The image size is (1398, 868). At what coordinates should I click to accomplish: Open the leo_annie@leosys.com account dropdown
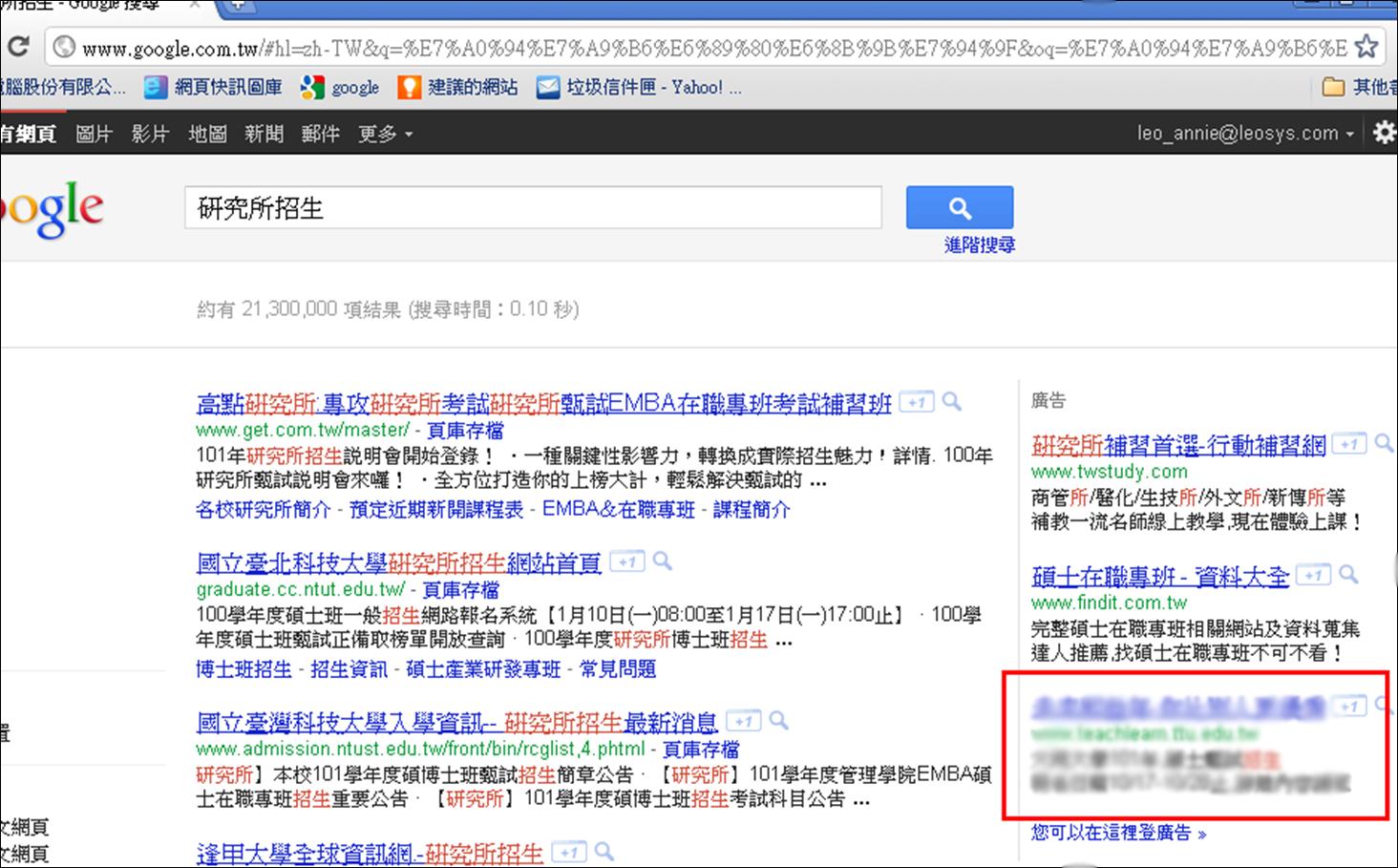pos(1245,134)
